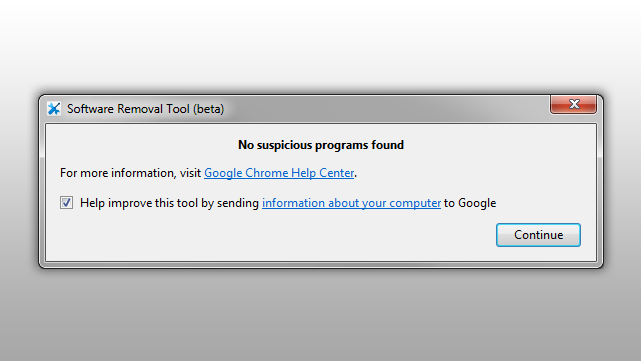Select the 'No suspicious programs found' heading
This screenshot has height=361, width=641.
pyautogui.click(x=321, y=145)
